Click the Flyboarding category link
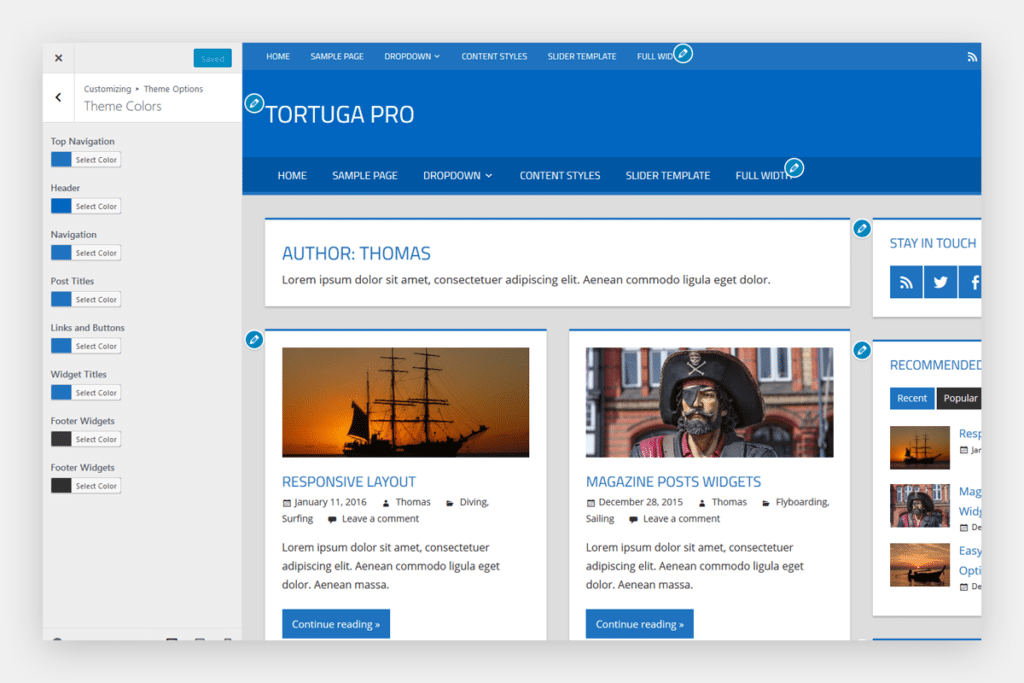The image size is (1024, 683). [x=802, y=502]
